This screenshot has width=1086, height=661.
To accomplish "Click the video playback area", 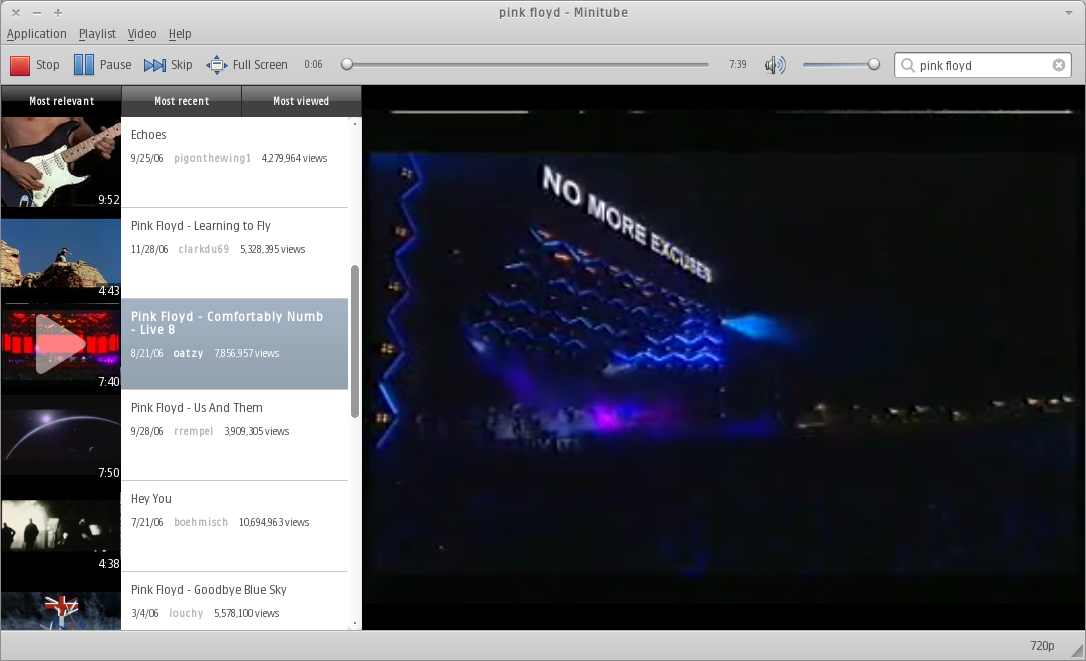I will click(724, 358).
